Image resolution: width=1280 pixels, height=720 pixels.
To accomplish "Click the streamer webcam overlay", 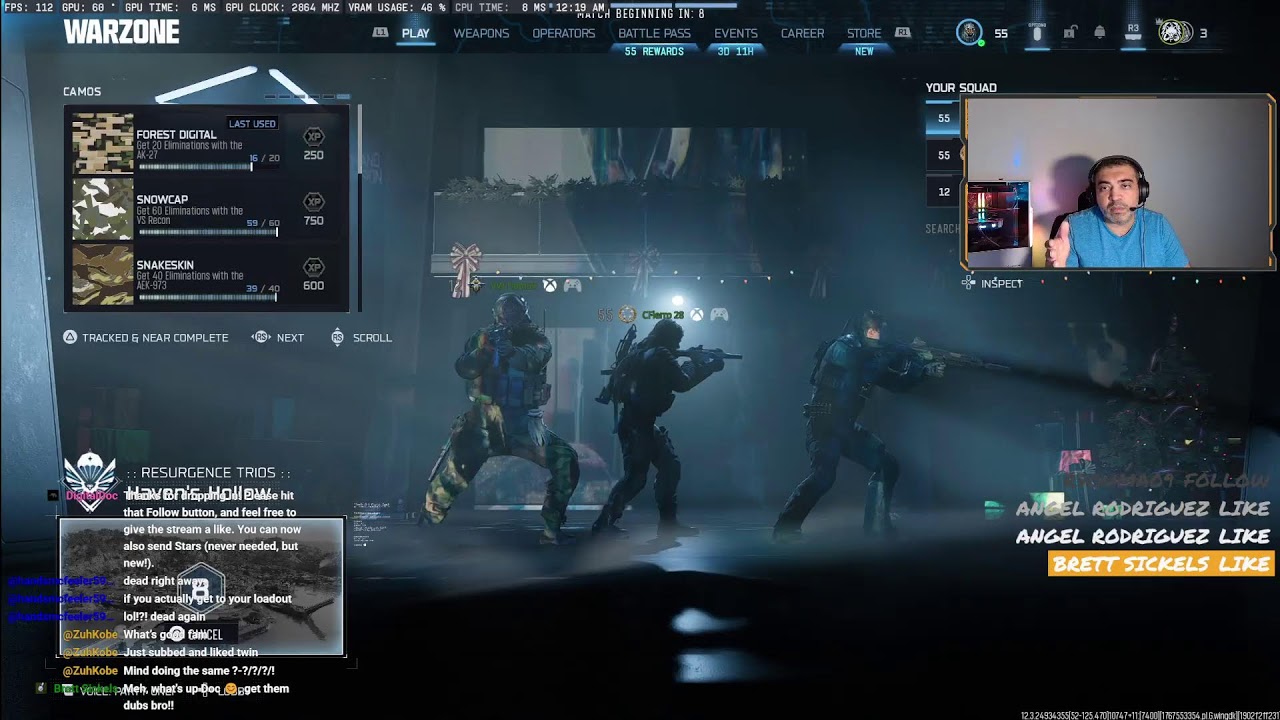I will (x=1117, y=182).
